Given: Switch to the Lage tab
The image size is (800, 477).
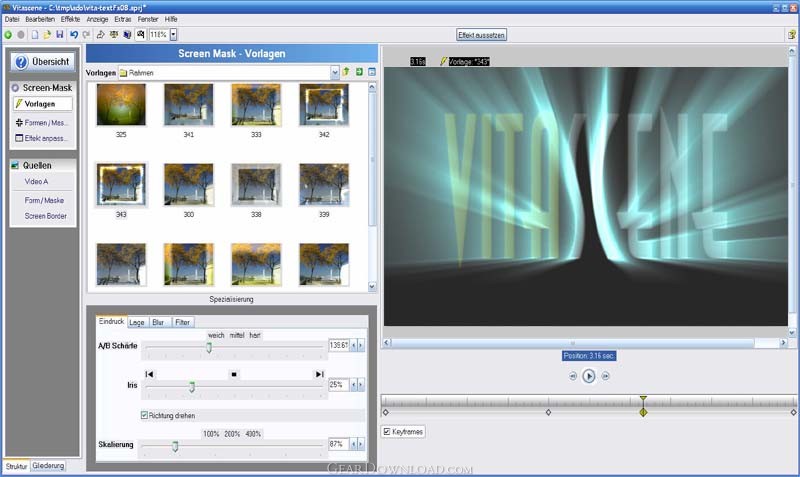Looking at the screenshot, I should tap(137, 322).
